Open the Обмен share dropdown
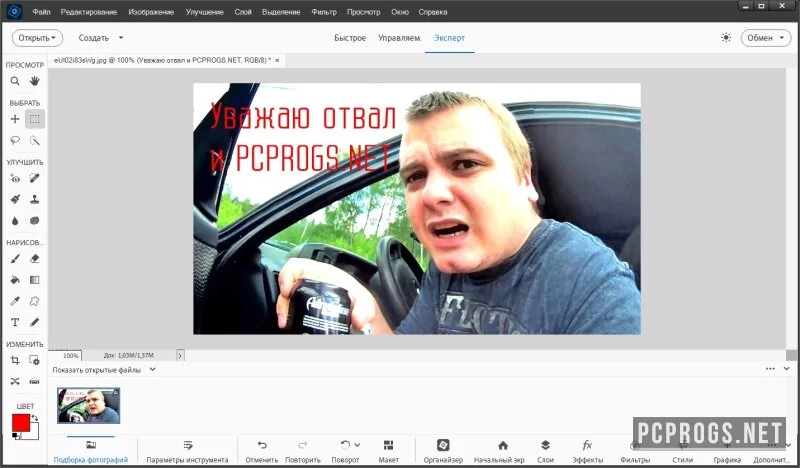The image size is (800, 468). click(x=765, y=38)
